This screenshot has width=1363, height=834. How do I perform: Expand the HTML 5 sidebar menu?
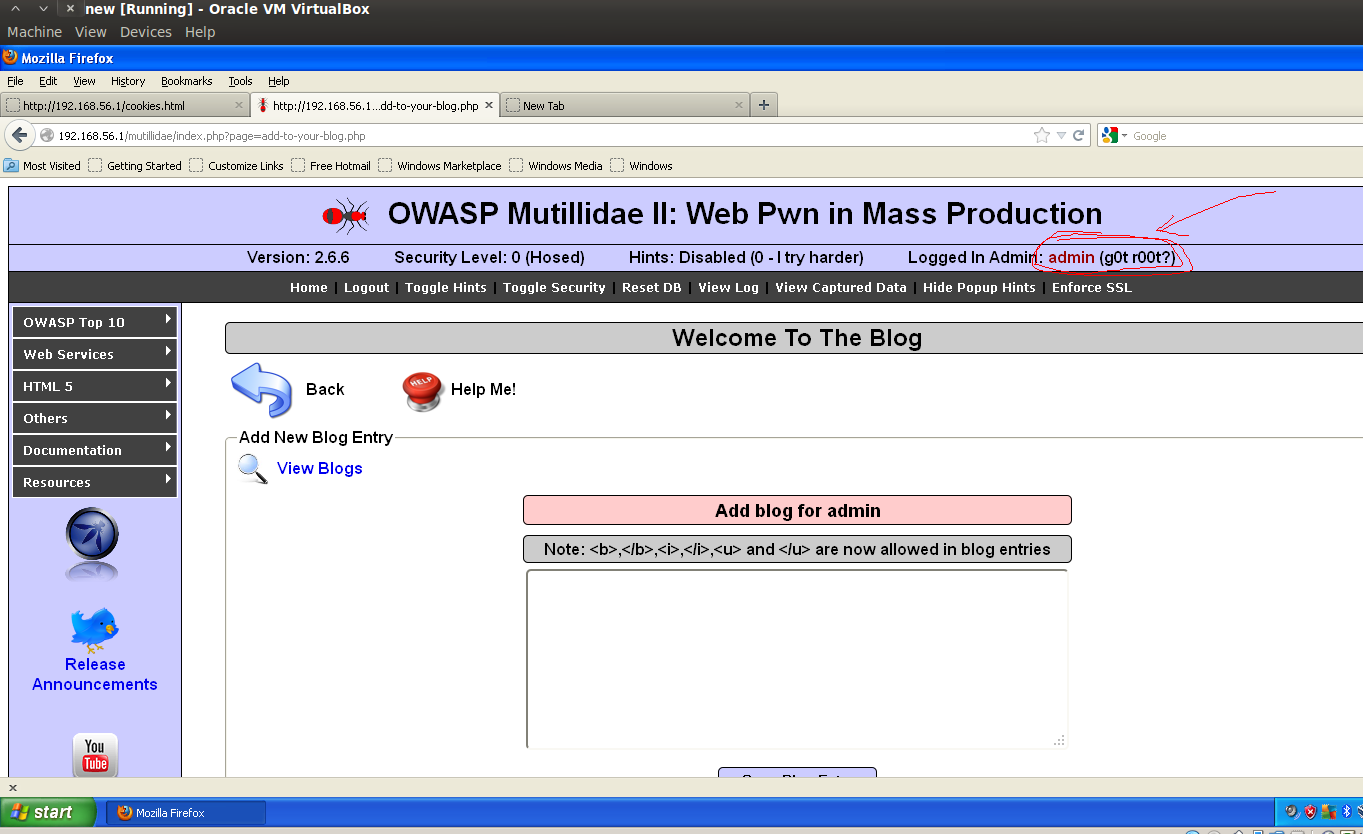pyautogui.click(x=94, y=386)
